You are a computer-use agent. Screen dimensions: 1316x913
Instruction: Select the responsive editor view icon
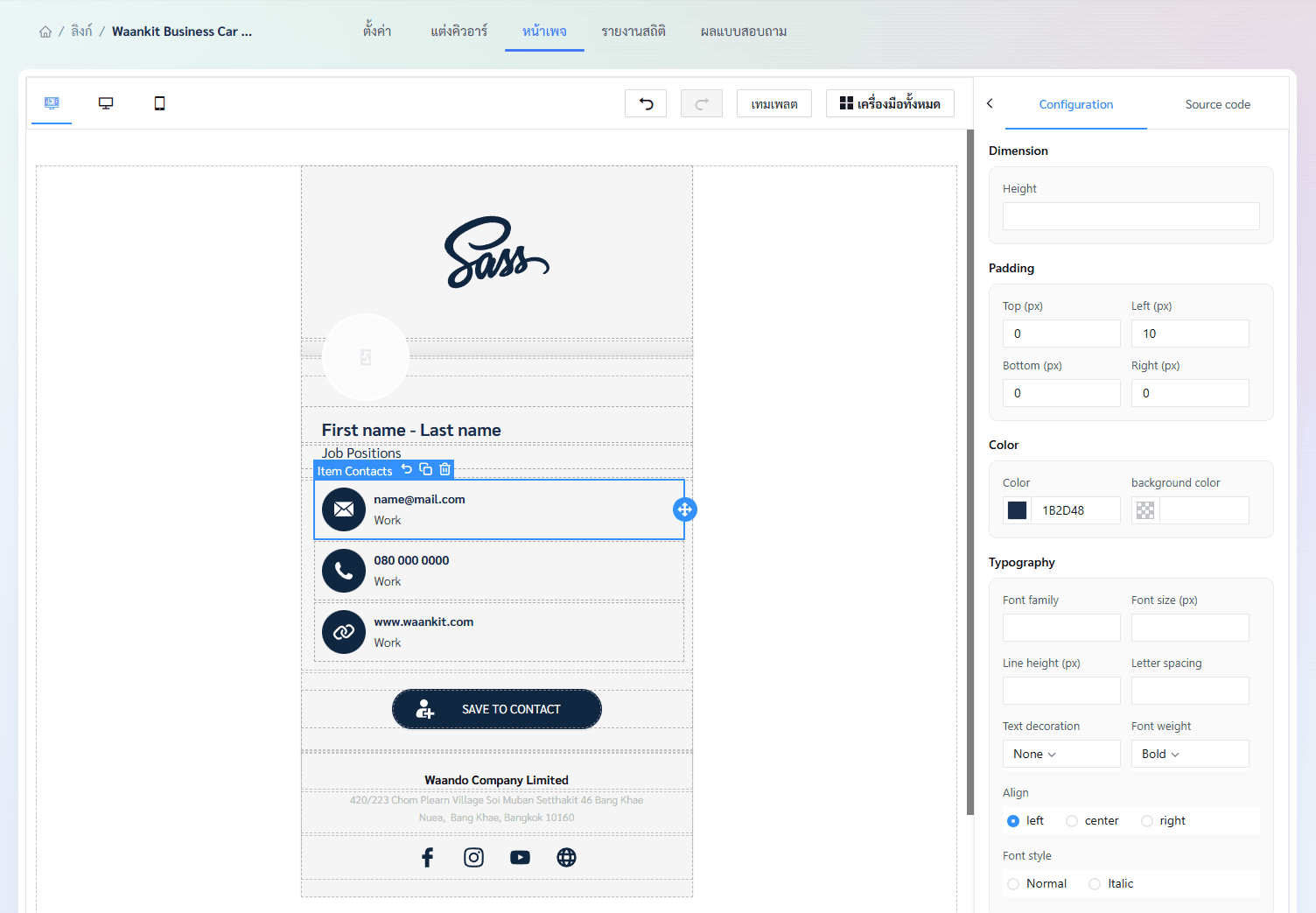(52, 103)
